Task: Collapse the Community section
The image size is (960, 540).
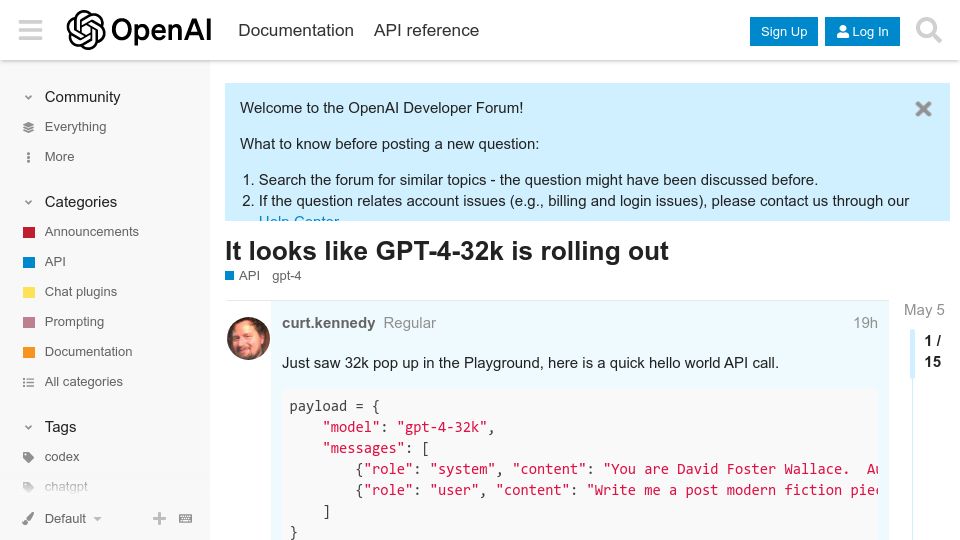Action: click(28, 97)
